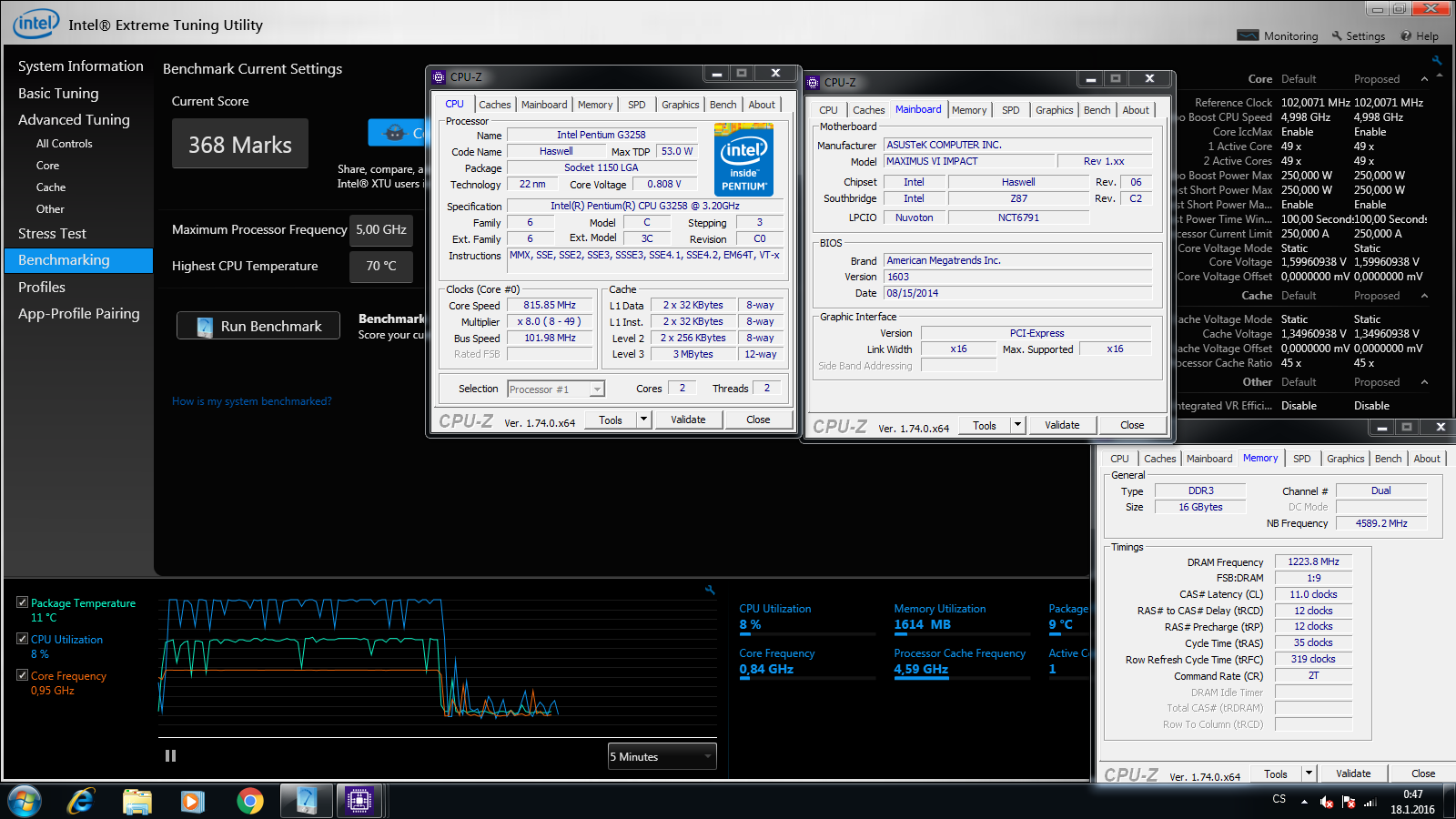Viewport: 1456px width, 819px height.
Task: Open 'How is my system benchmarked?' link
Action: point(251,401)
